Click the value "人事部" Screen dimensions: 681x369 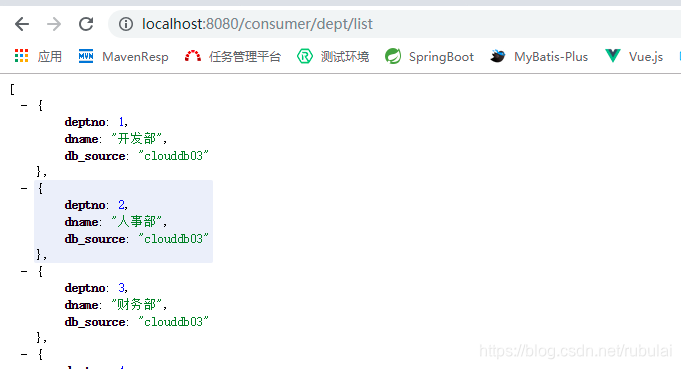point(137,222)
